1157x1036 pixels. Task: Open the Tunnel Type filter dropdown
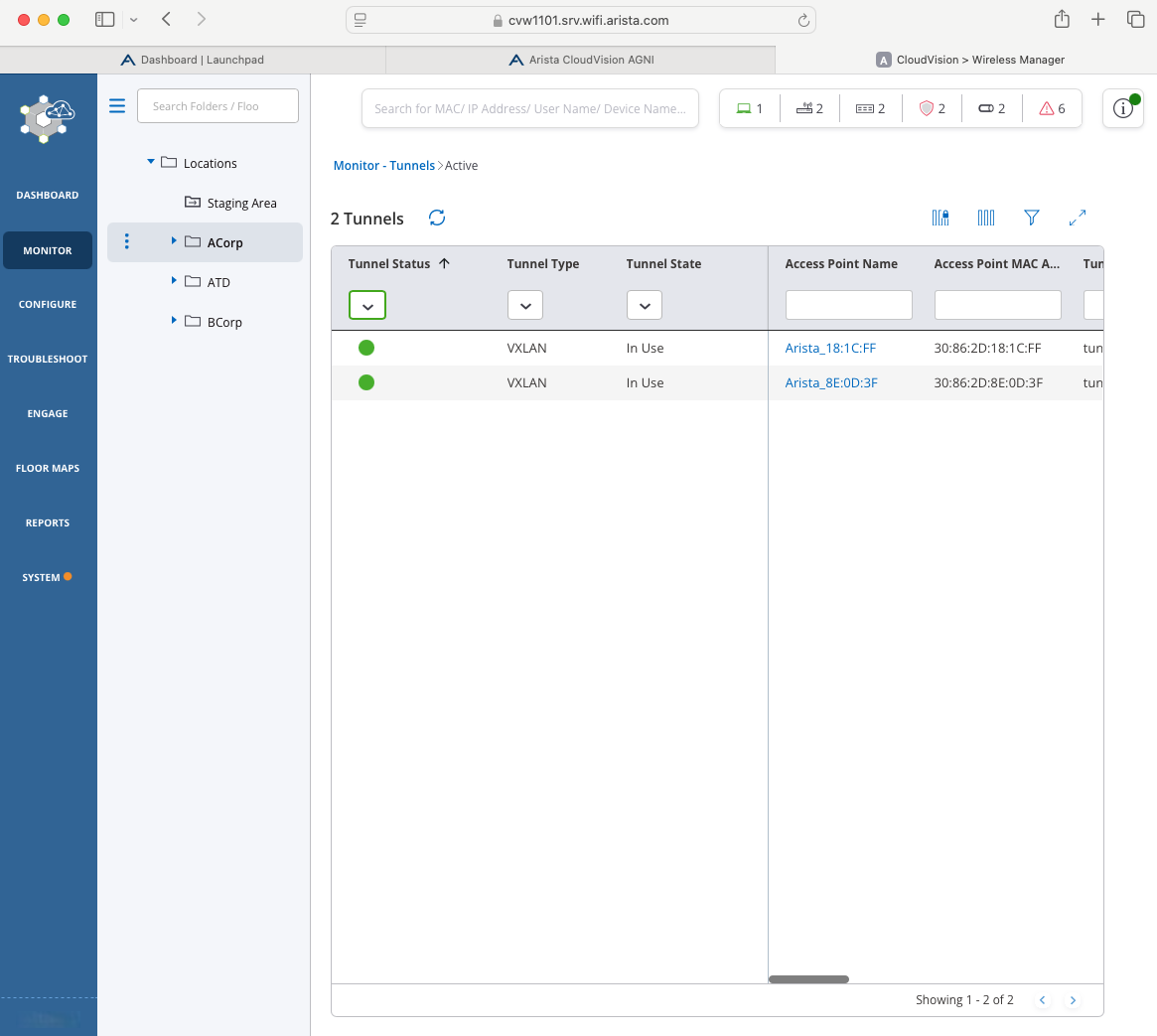tap(525, 306)
